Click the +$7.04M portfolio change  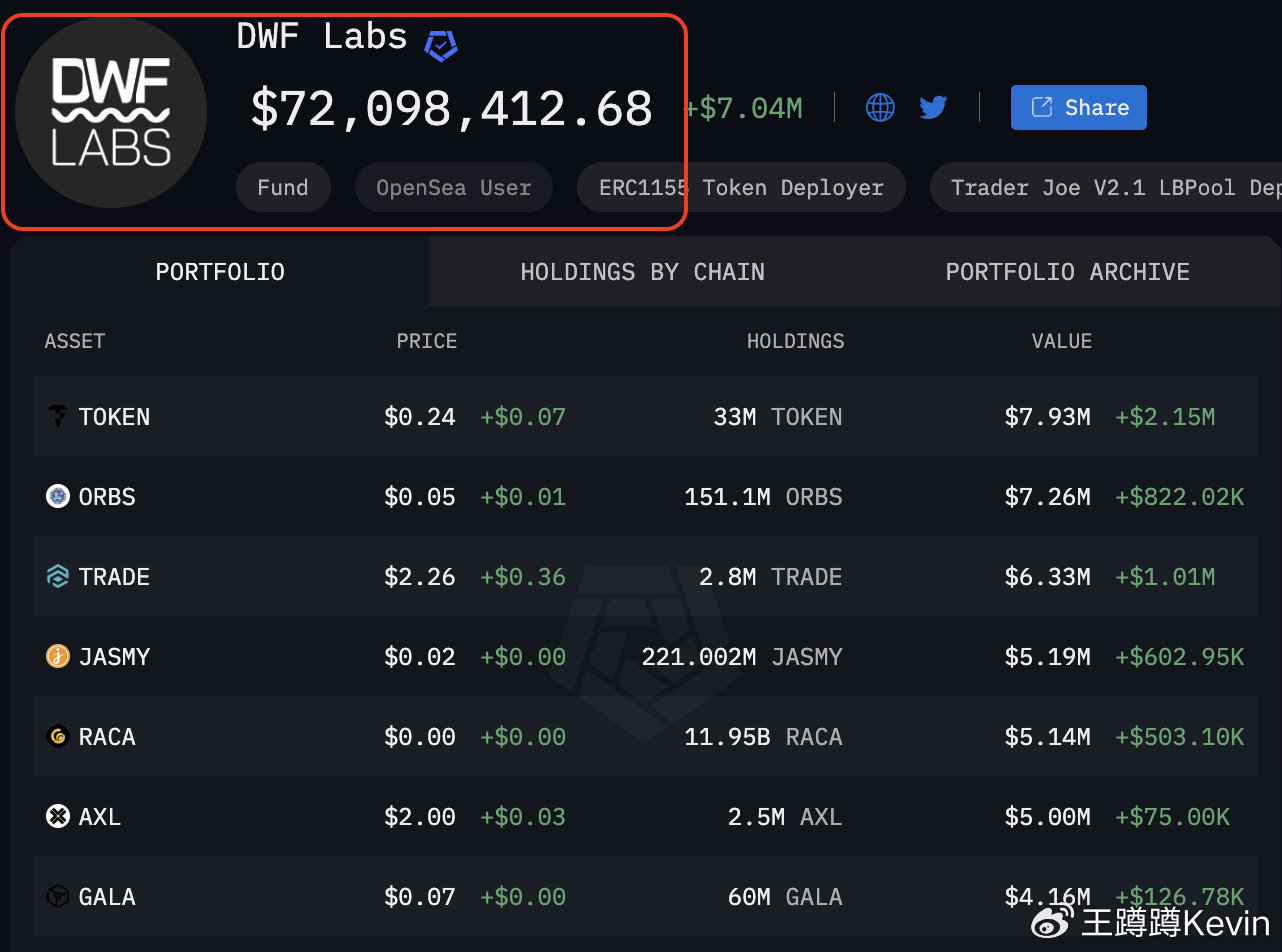(743, 108)
